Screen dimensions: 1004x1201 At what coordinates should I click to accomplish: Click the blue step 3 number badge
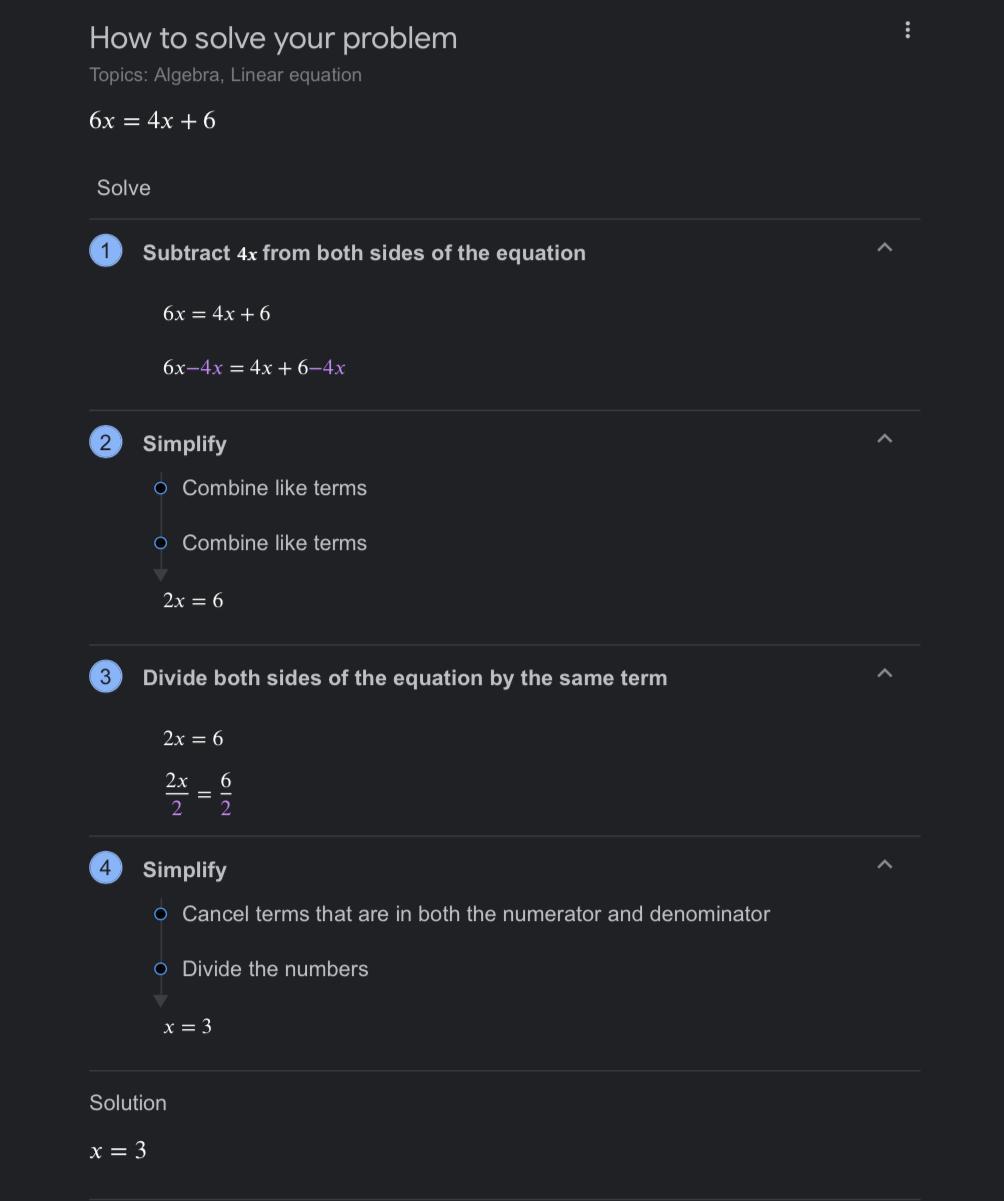[106, 676]
